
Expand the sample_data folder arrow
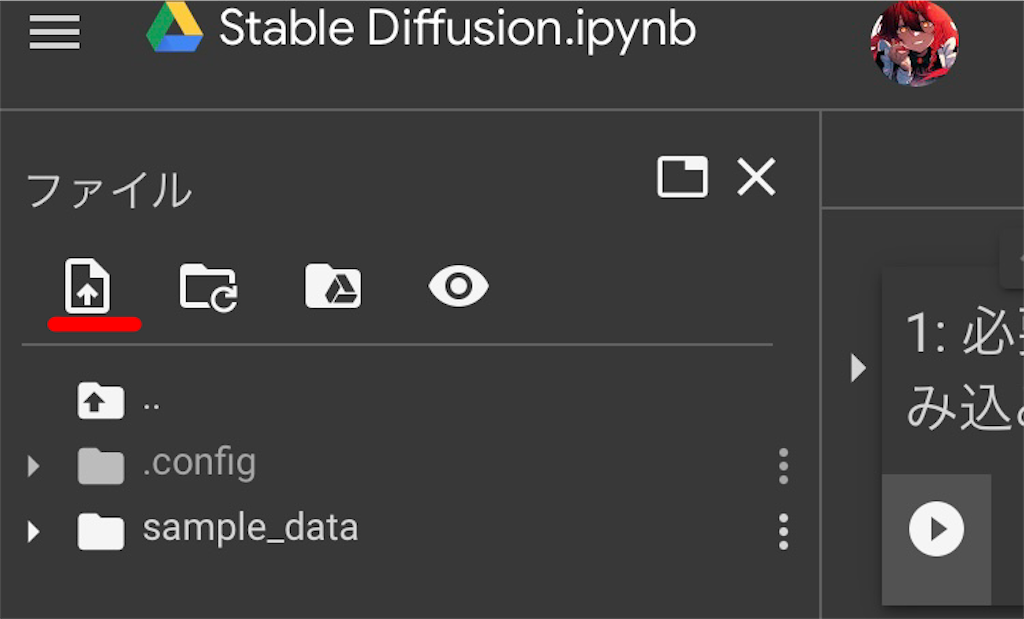coord(34,530)
